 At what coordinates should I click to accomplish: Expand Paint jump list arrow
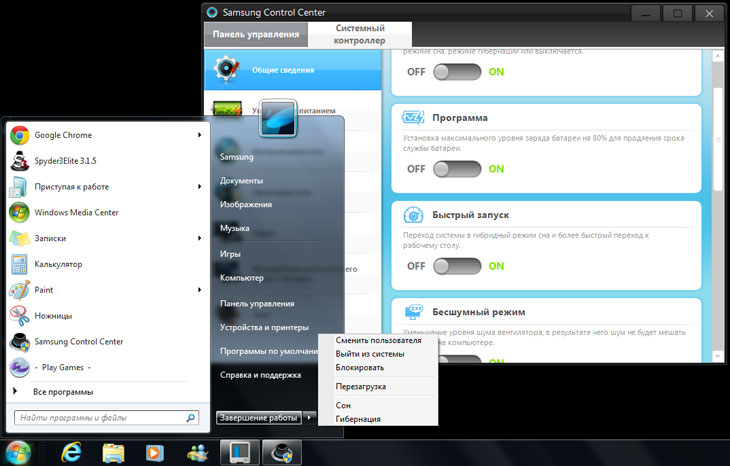click(x=199, y=290)
